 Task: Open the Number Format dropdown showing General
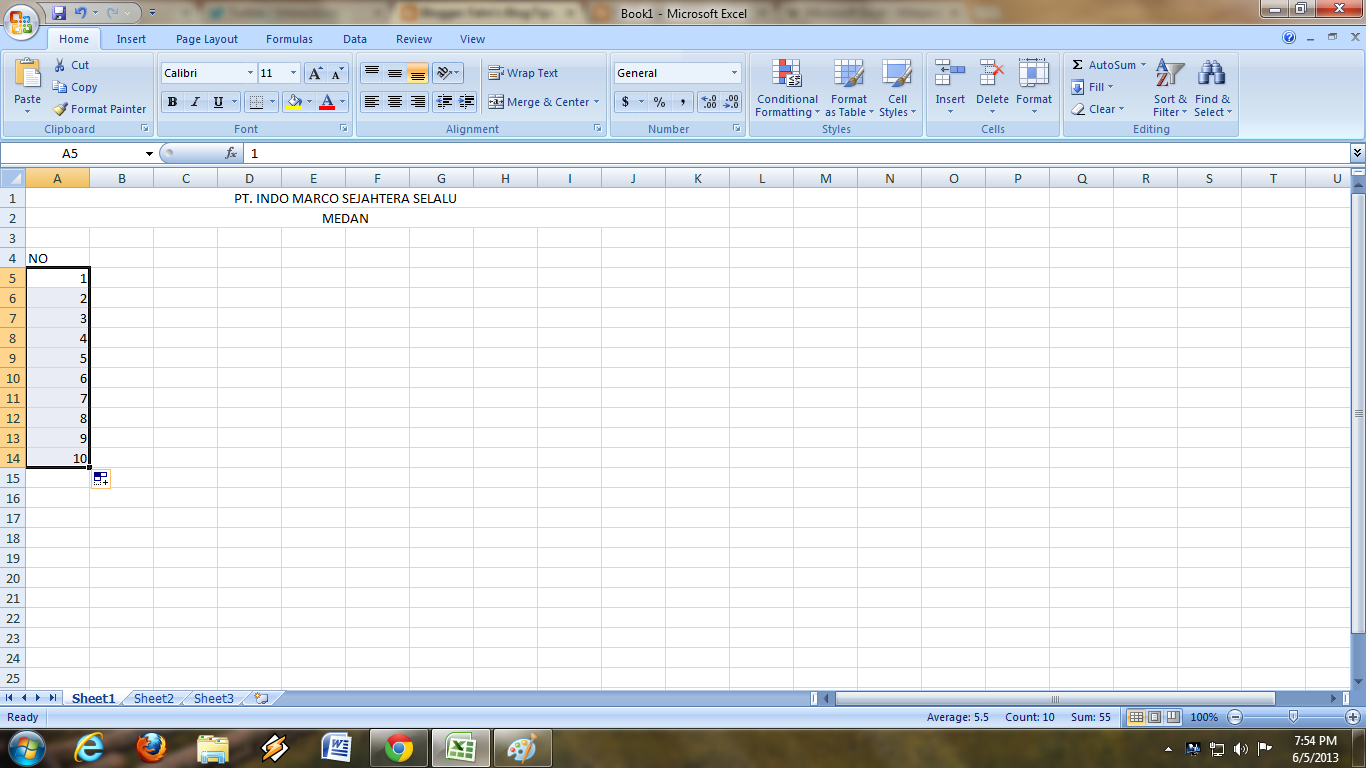(x=676, y=72)
